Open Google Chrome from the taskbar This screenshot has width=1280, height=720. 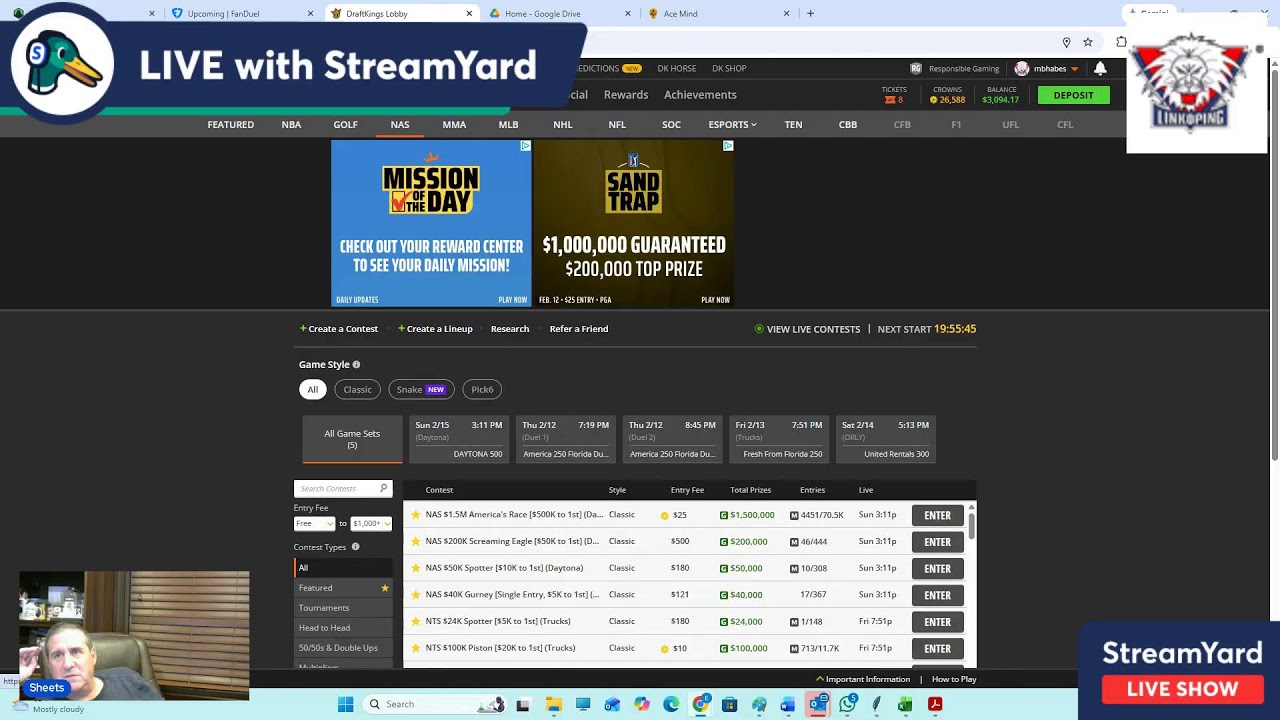(700, 704)
